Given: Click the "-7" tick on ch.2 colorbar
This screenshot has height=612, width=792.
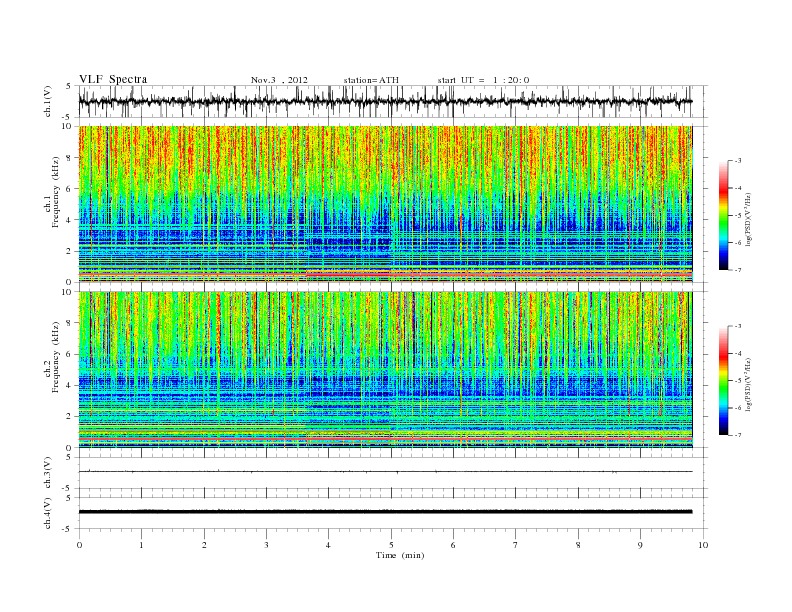Looking at the screenshot, I should pyautogui.click(x=737, y=435).
